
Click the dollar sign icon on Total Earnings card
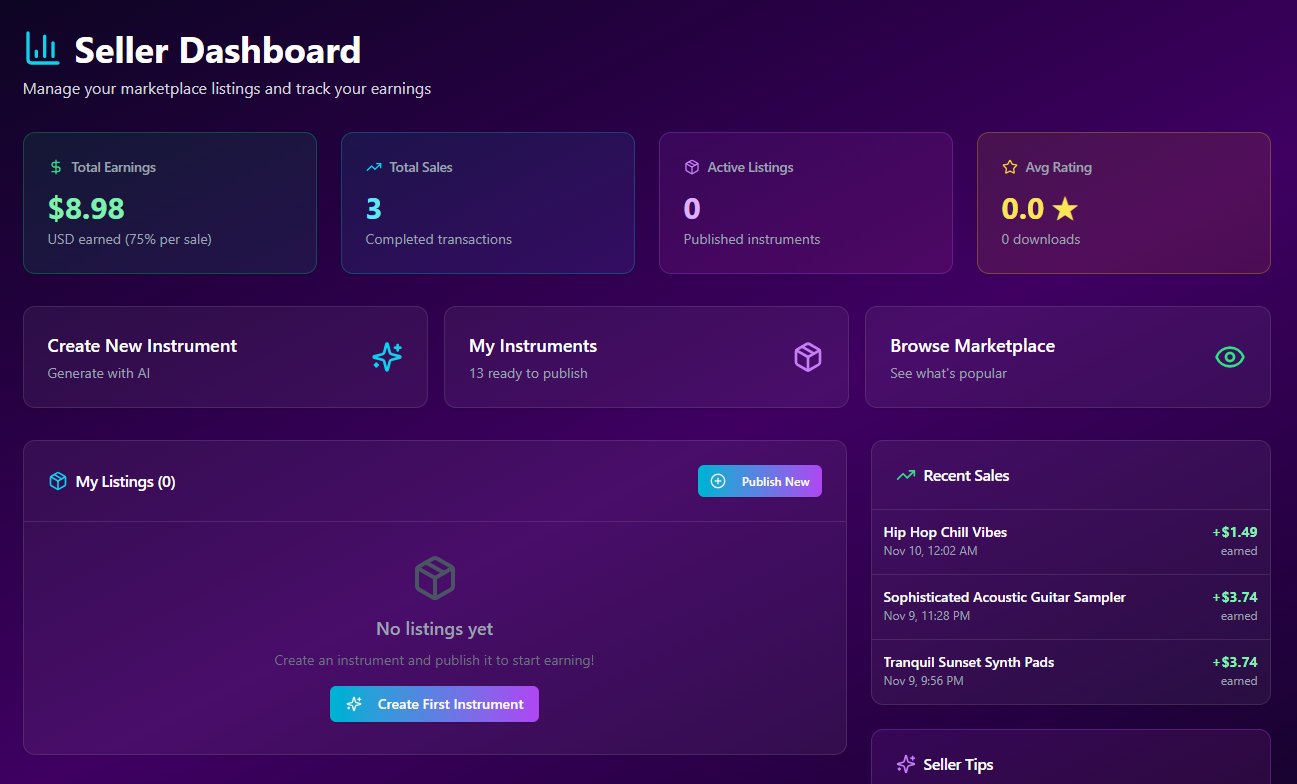click(56, 167)
